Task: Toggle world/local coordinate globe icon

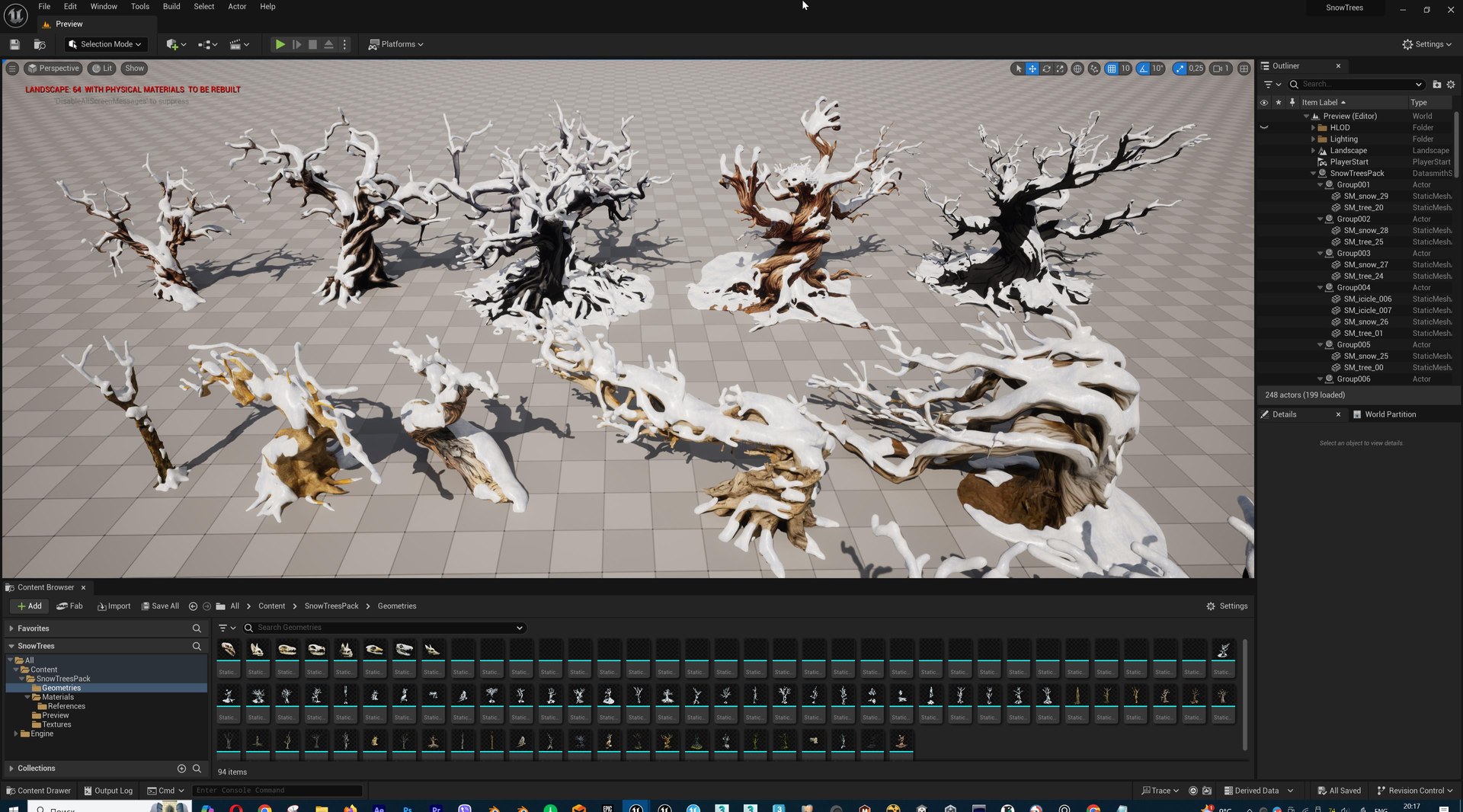Action: (1077, 69)
